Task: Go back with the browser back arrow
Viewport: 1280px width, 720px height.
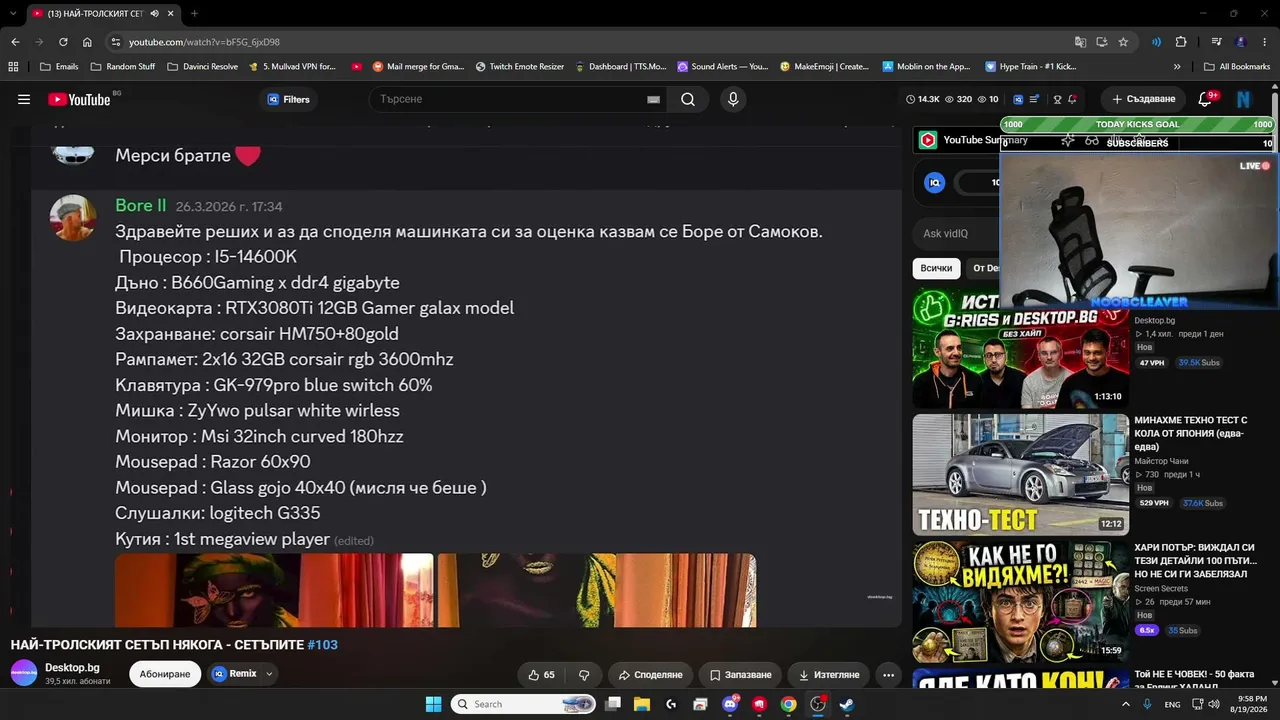Action: 15,42
